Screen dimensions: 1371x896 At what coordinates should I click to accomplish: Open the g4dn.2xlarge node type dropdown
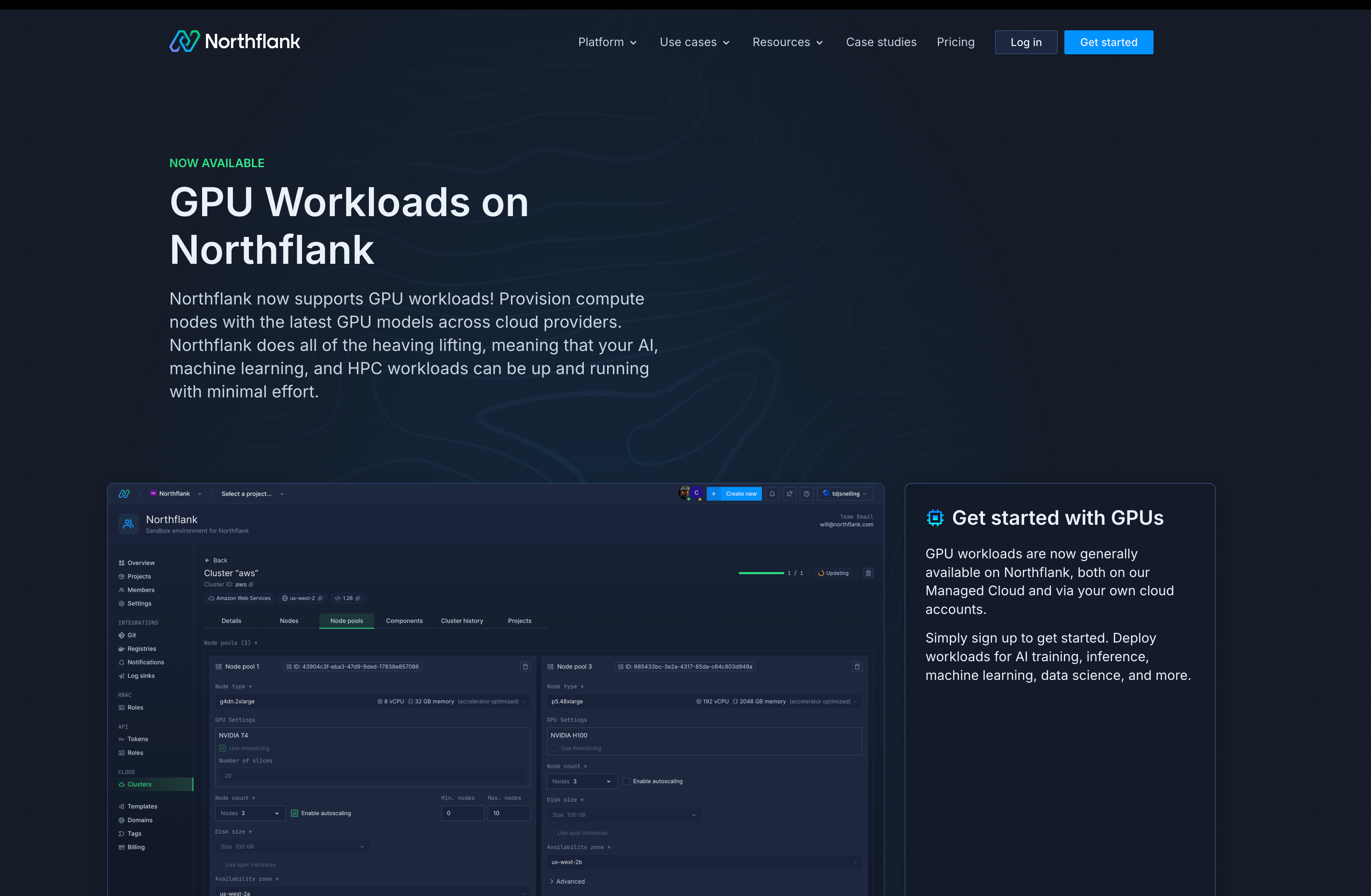click(373, 701)
